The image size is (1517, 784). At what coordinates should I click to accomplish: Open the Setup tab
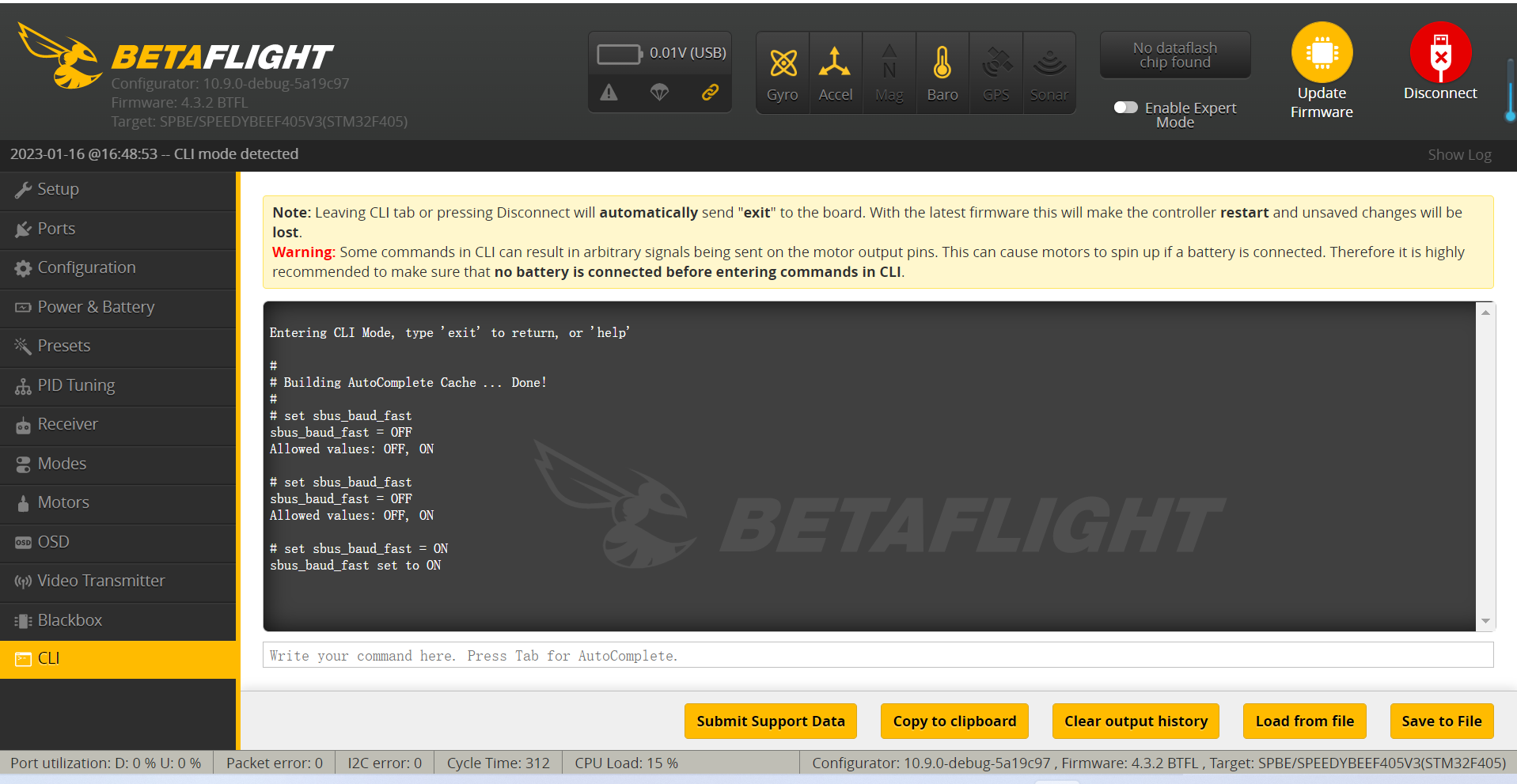118,190
